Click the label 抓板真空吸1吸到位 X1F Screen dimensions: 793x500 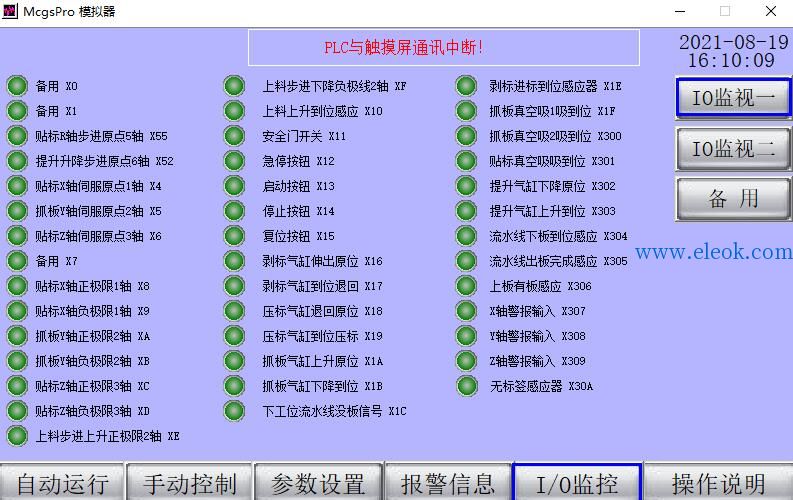pos(552,111)
